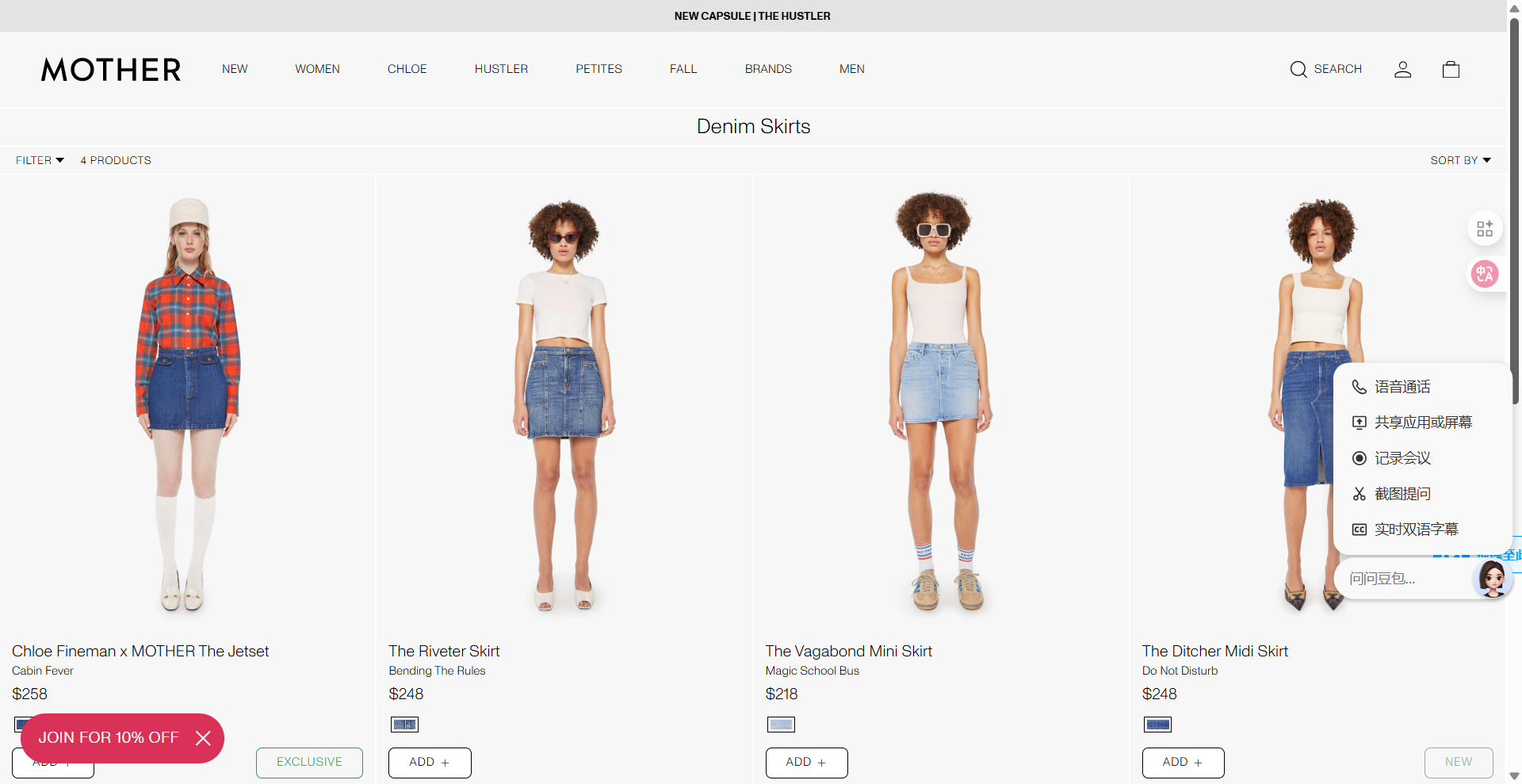Viewport: 1522px width, 784px height.
Task: Click the Ask Doubao input field
Action: [x=1403, y=579]
